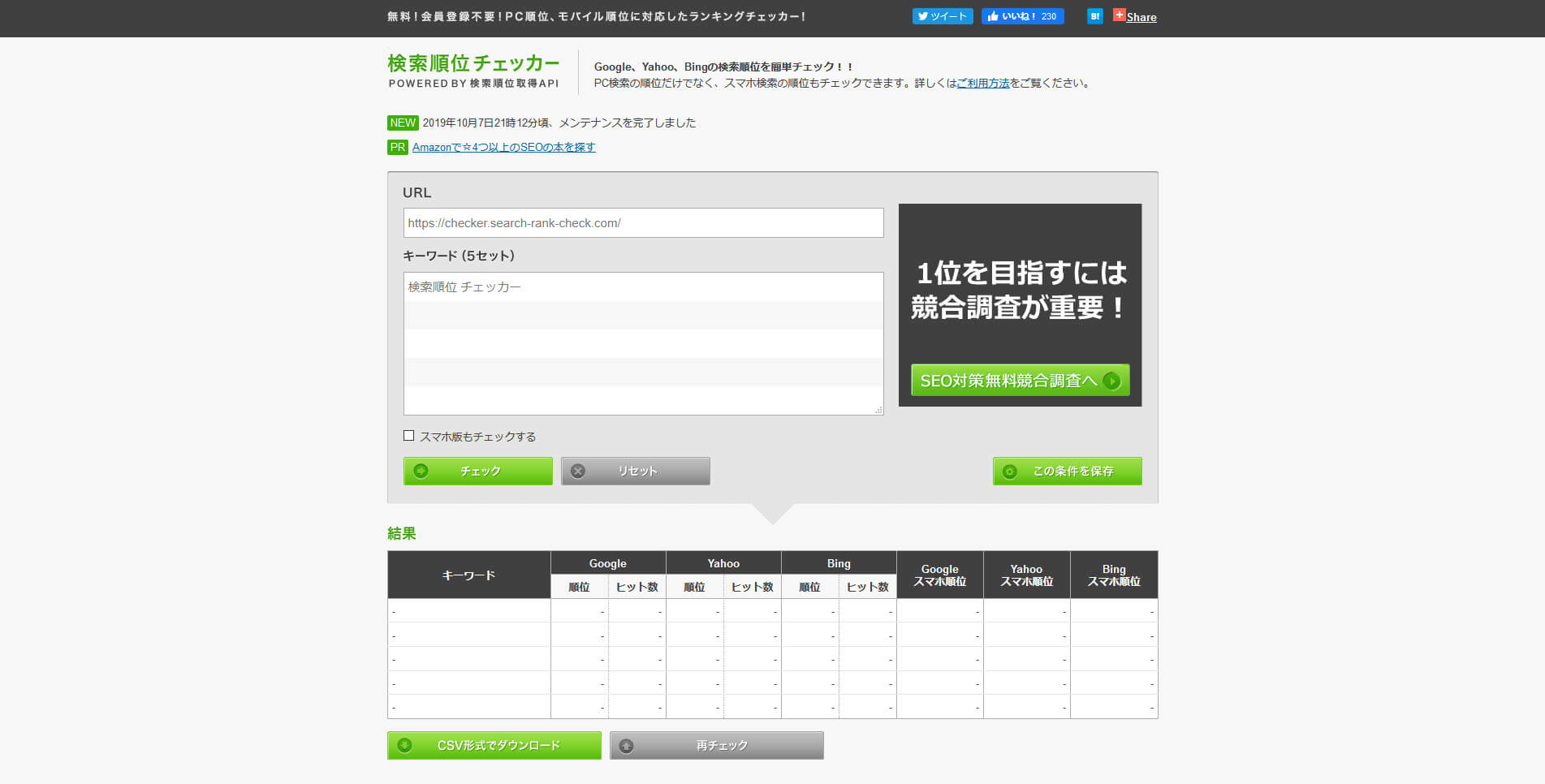Click the キーワード (5セット) label

pos(459,255)
